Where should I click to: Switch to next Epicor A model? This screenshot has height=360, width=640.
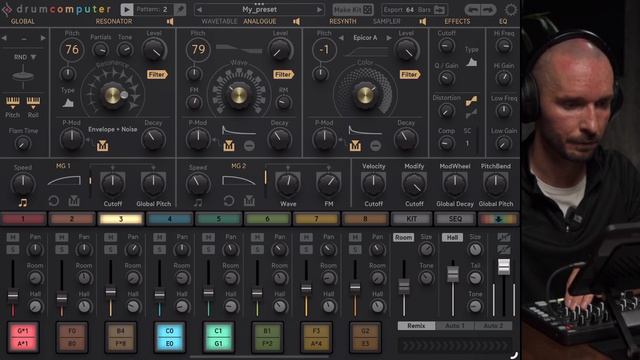pyautogui.click(x=389, y=38)
